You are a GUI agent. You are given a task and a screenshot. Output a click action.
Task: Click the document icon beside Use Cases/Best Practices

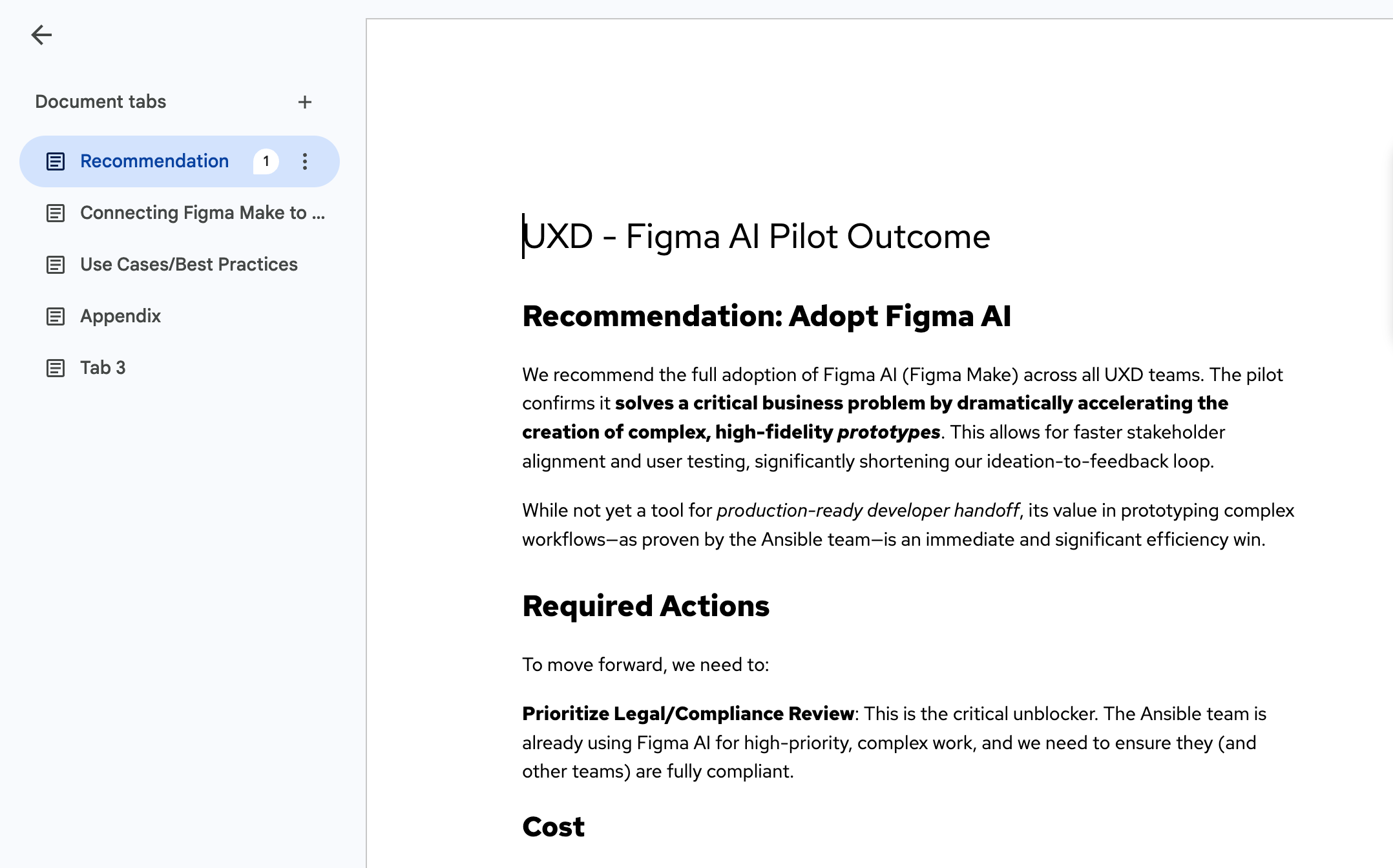click(56, 264)
